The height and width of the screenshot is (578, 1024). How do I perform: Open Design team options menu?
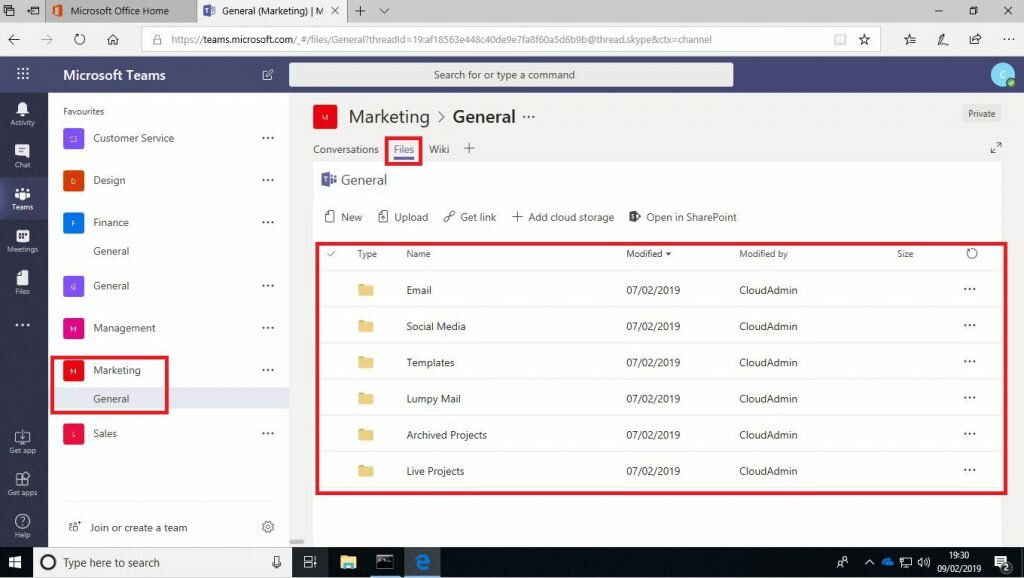[x=268, y=180]
